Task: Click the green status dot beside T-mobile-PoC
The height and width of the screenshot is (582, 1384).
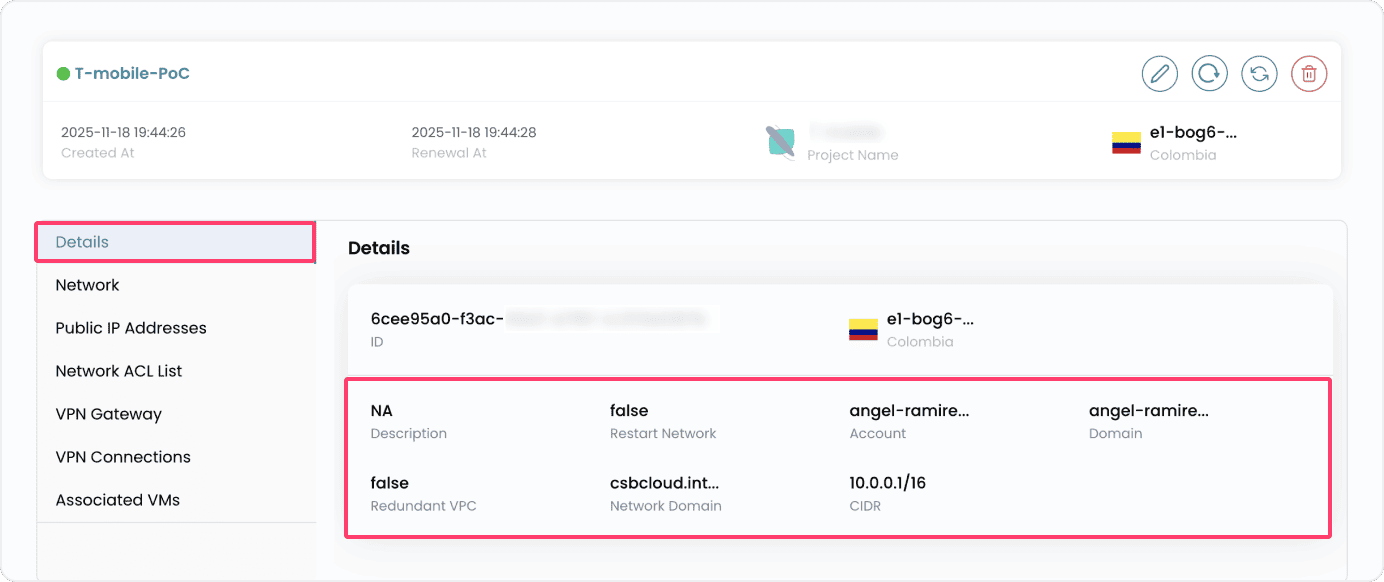Action: coord(63,74)
